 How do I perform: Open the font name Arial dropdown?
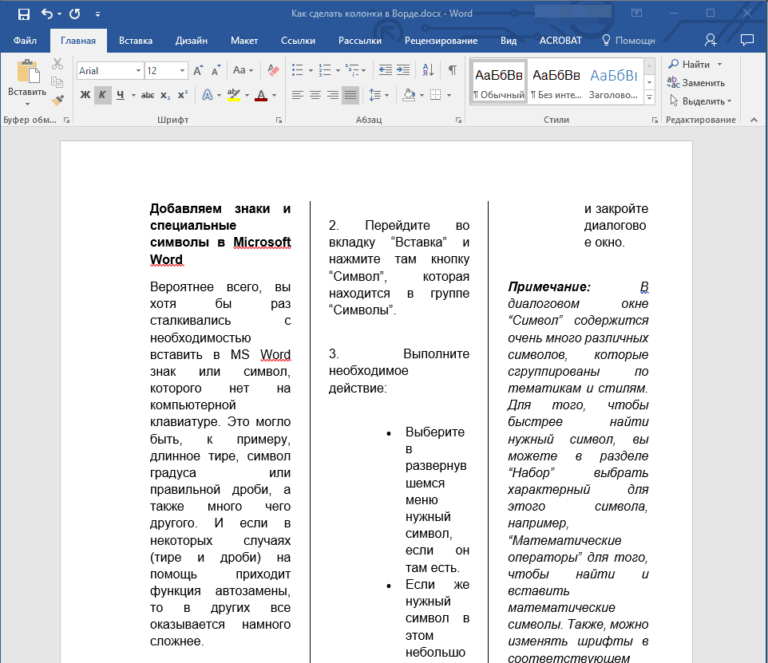(x=137, y=71)
